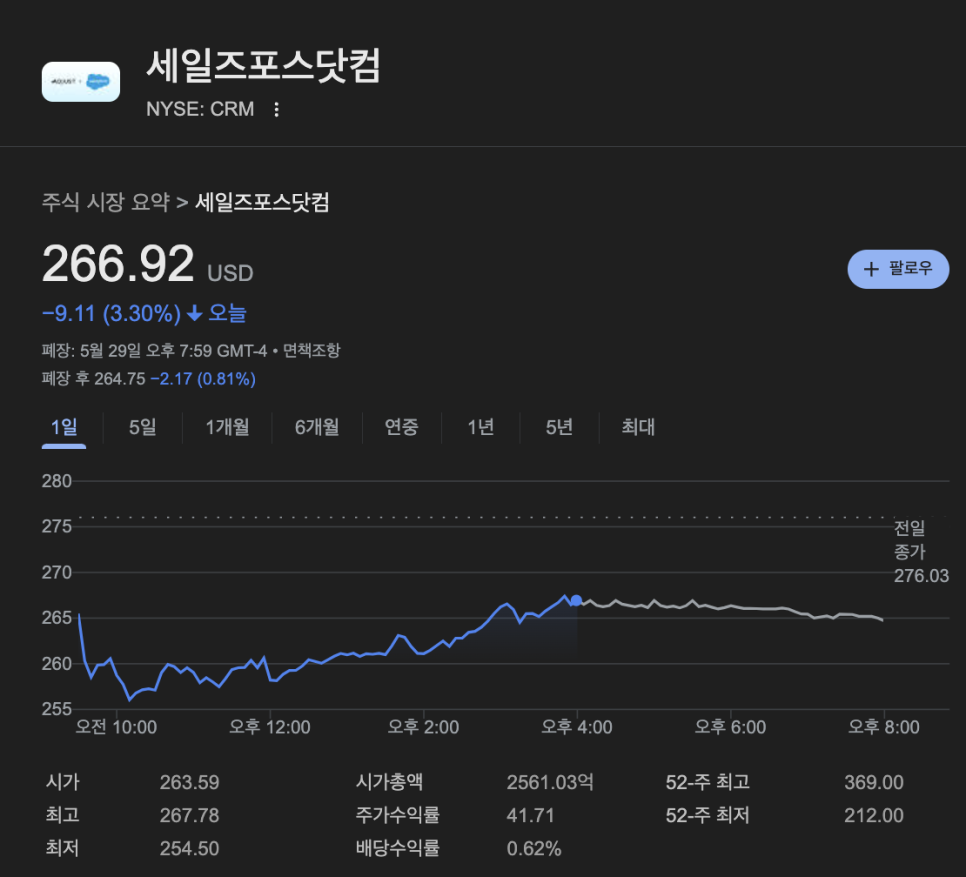
Task: Click the 시가총액 value 2561.03억
Action: point(550,782)
